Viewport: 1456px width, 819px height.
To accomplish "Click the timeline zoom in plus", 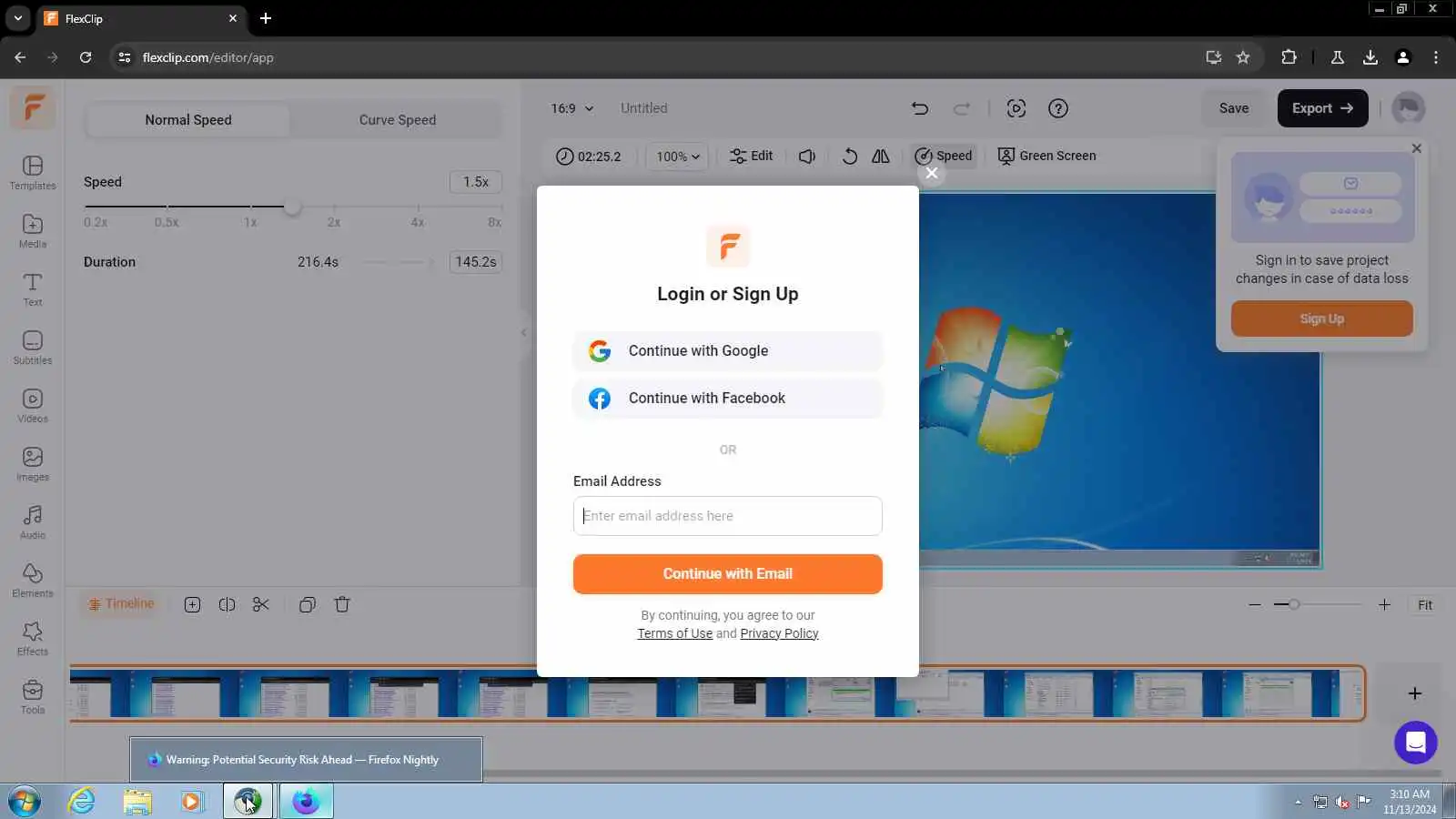I will click(1384, 604).
